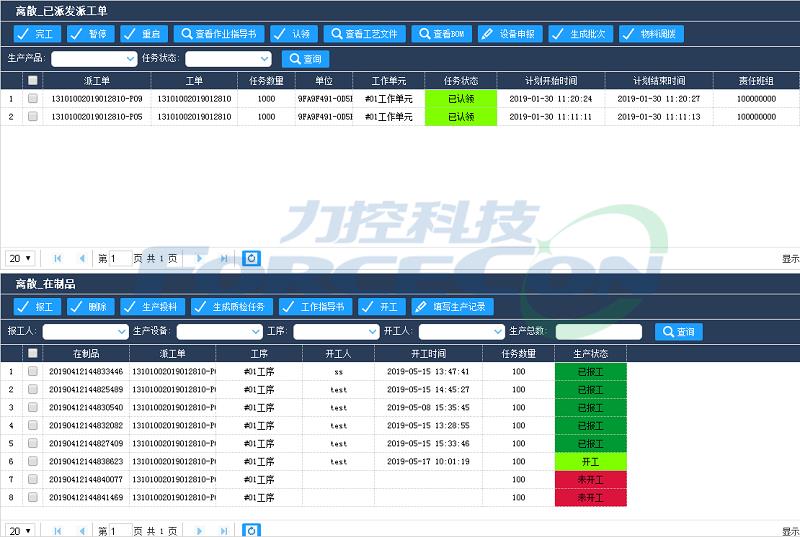Click the page number field in lower pager

(x=120, y=530)
